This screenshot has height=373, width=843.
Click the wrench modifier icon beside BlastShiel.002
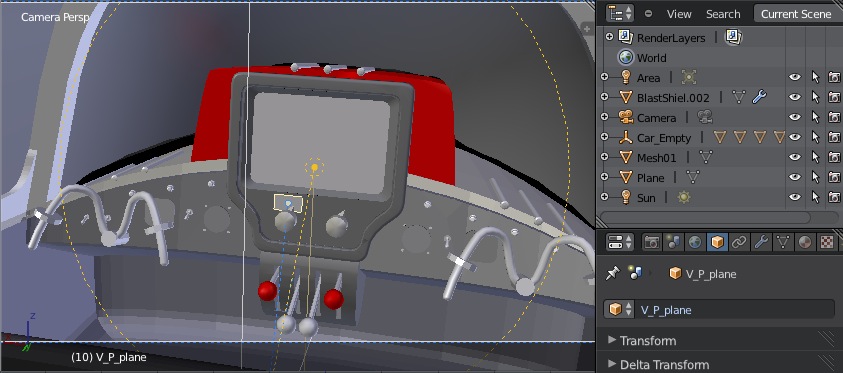(759, 97)
